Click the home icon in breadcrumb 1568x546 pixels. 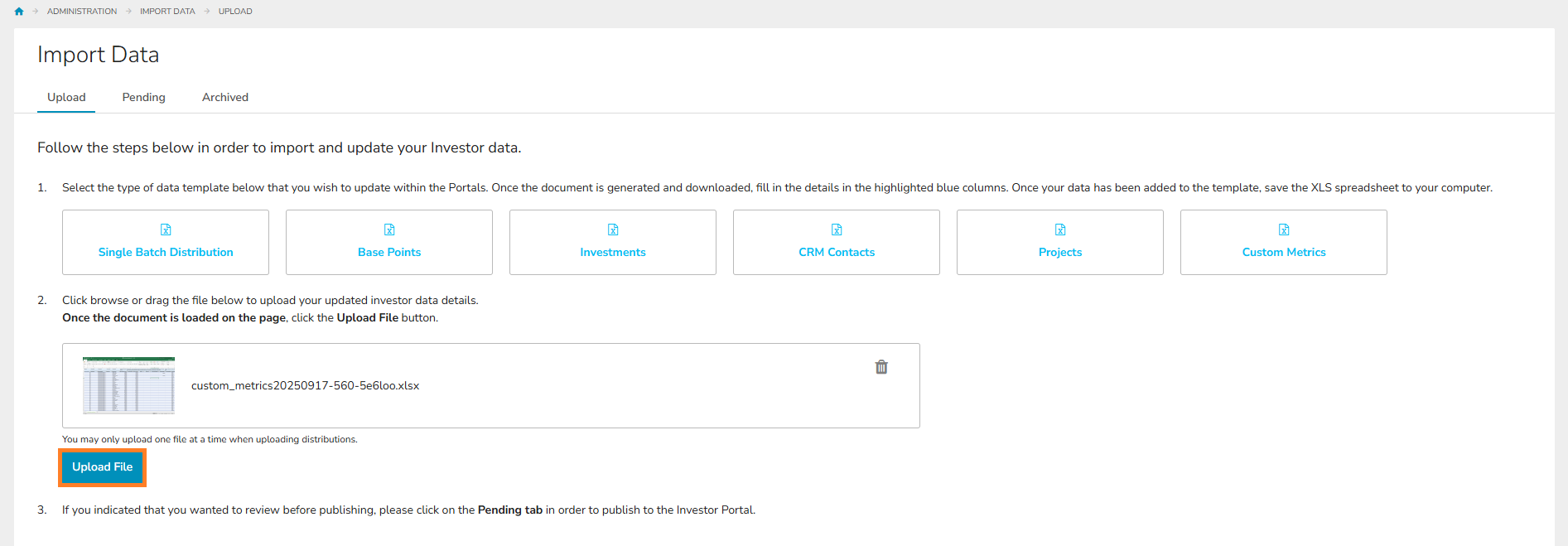(19, 12)
